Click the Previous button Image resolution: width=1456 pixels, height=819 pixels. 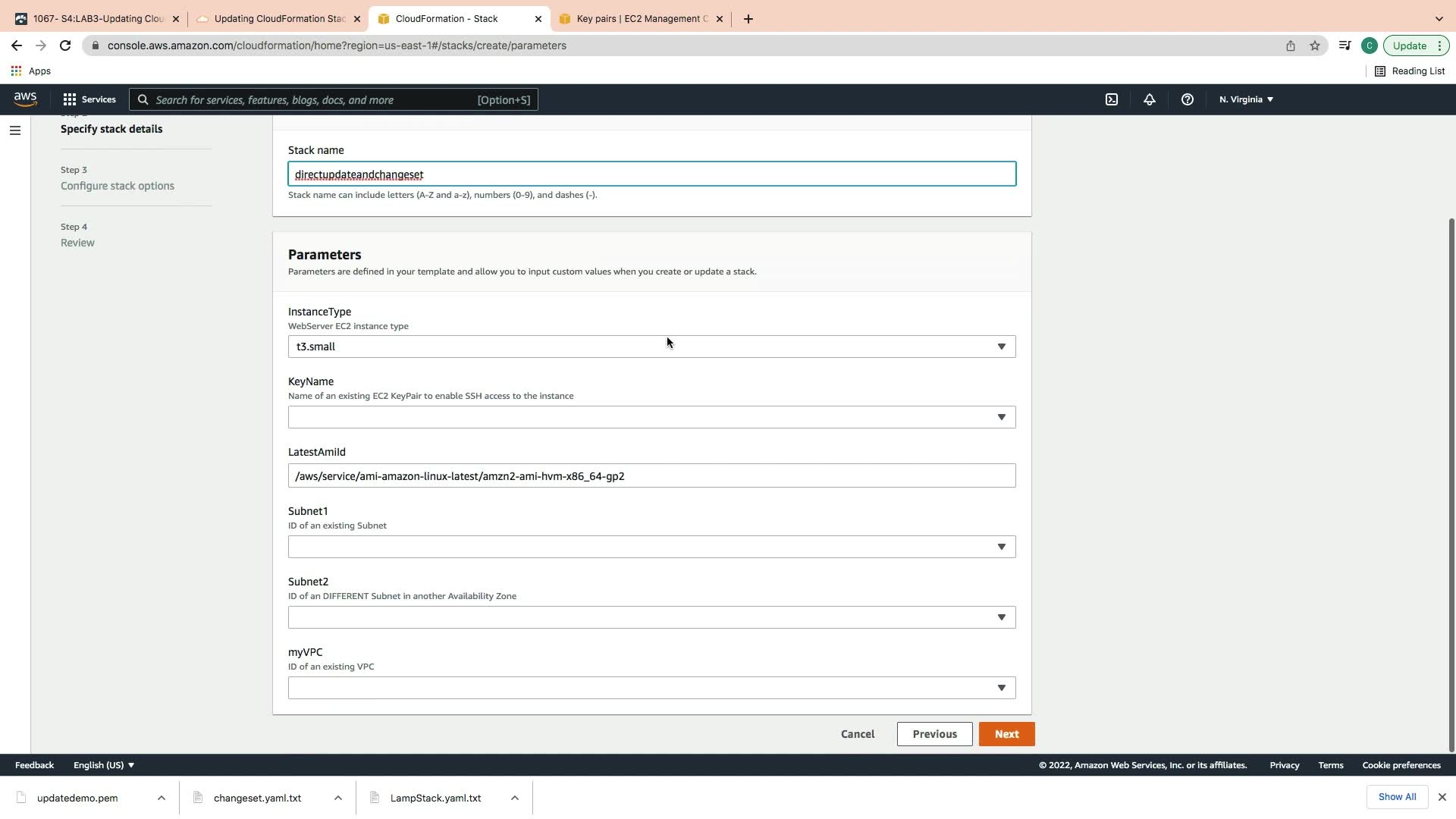click(934, 734)
